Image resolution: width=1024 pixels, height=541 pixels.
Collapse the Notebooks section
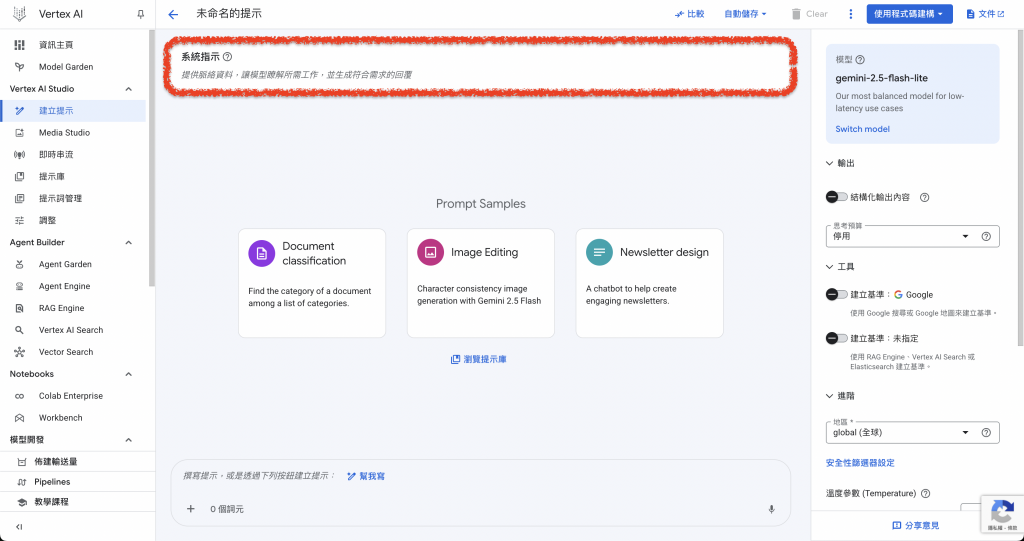click(x=129, y=374)
